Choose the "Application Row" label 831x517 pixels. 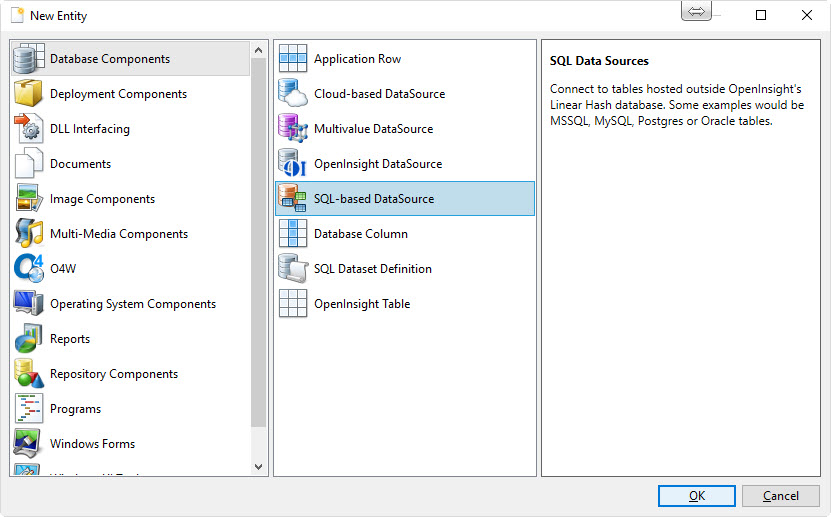[357, 59]
